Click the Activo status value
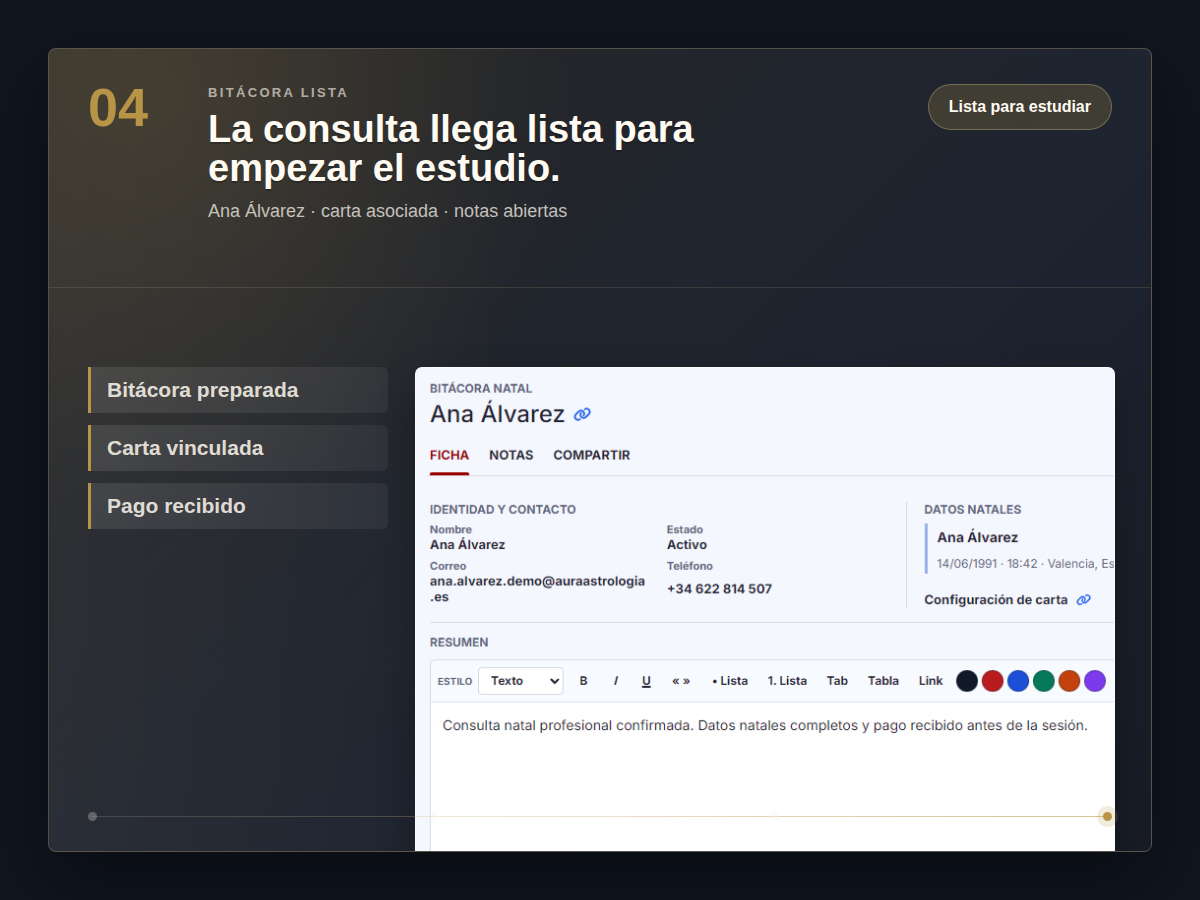Image resolution: width=1200 pixels, height=900 pixels. 687,545
